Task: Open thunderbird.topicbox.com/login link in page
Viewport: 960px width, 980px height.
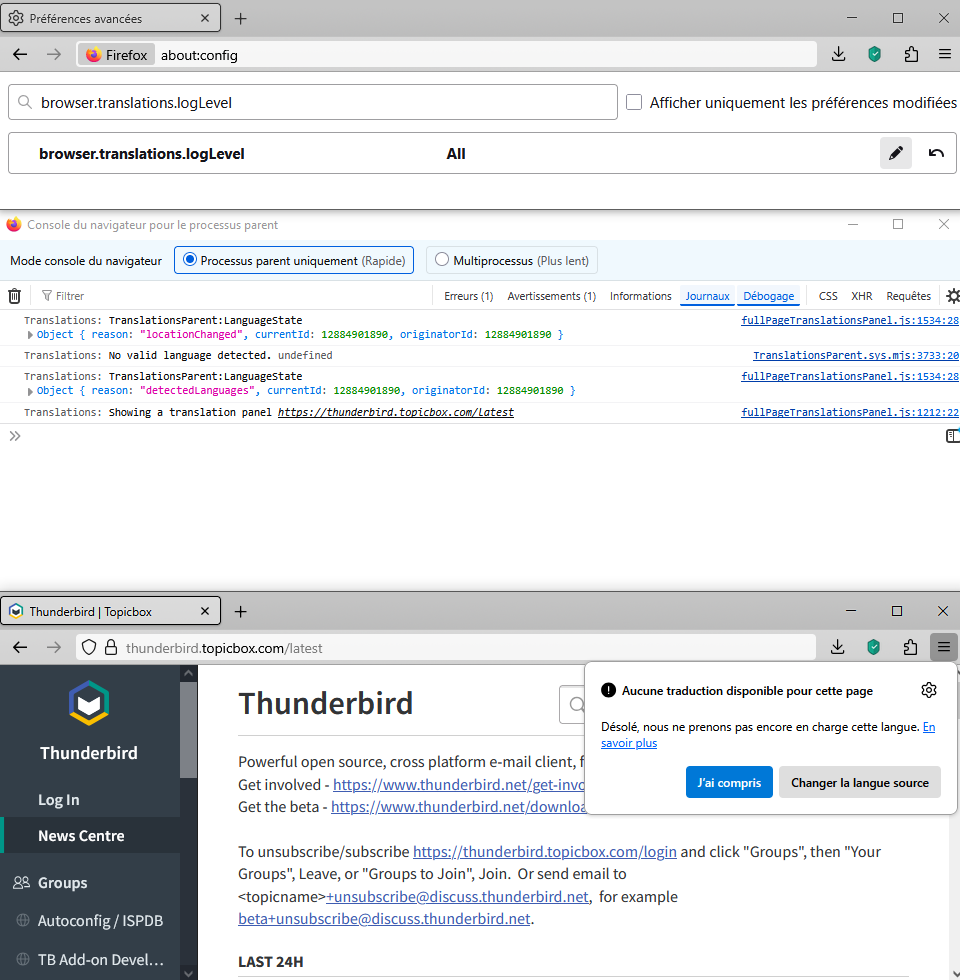Action: tap(544, 851)
